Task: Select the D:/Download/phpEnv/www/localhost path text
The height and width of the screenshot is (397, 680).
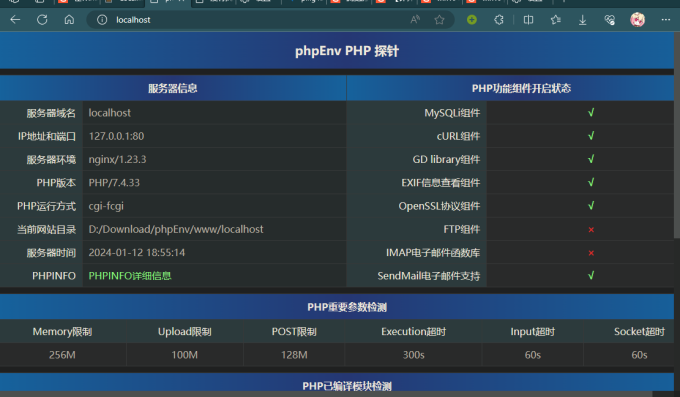Action: (x=176, y=229)
